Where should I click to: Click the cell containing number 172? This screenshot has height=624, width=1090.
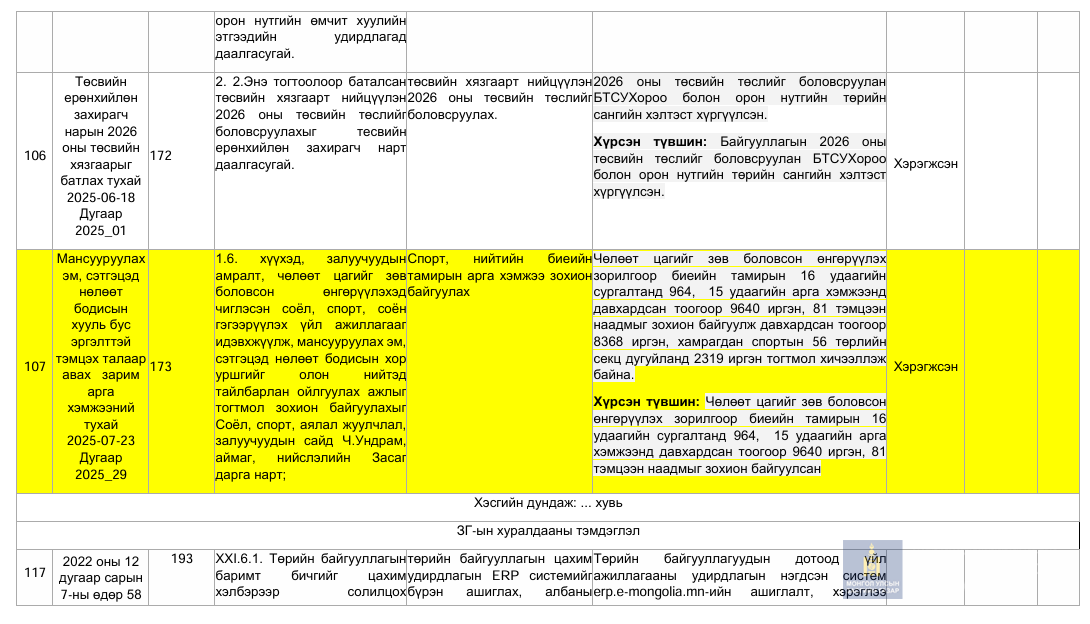[161, 156]
